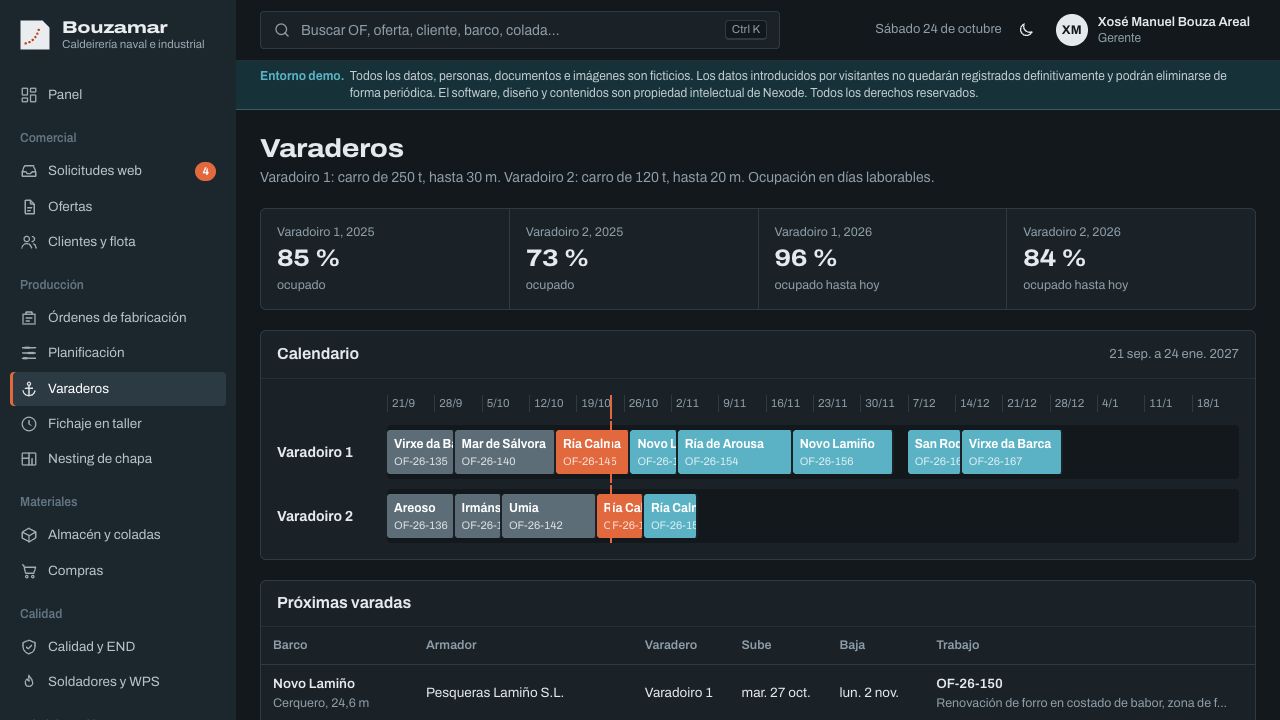Open the XM user avatar
This screenshot has height=720, width=1280.
[x=1072, y=30]
